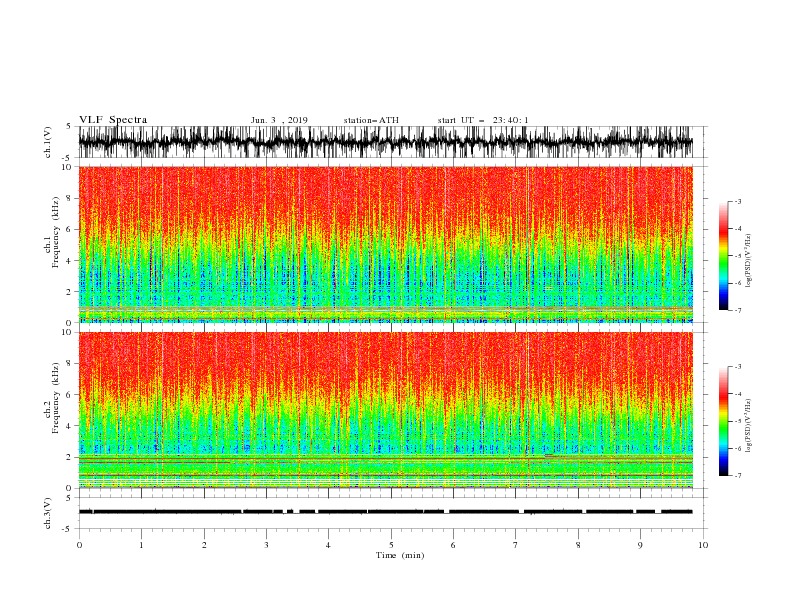The image size is (792, 612).
Task: Select the log(PSD) label beside ch.1 colorbar
Action: (x=749, y=261)
